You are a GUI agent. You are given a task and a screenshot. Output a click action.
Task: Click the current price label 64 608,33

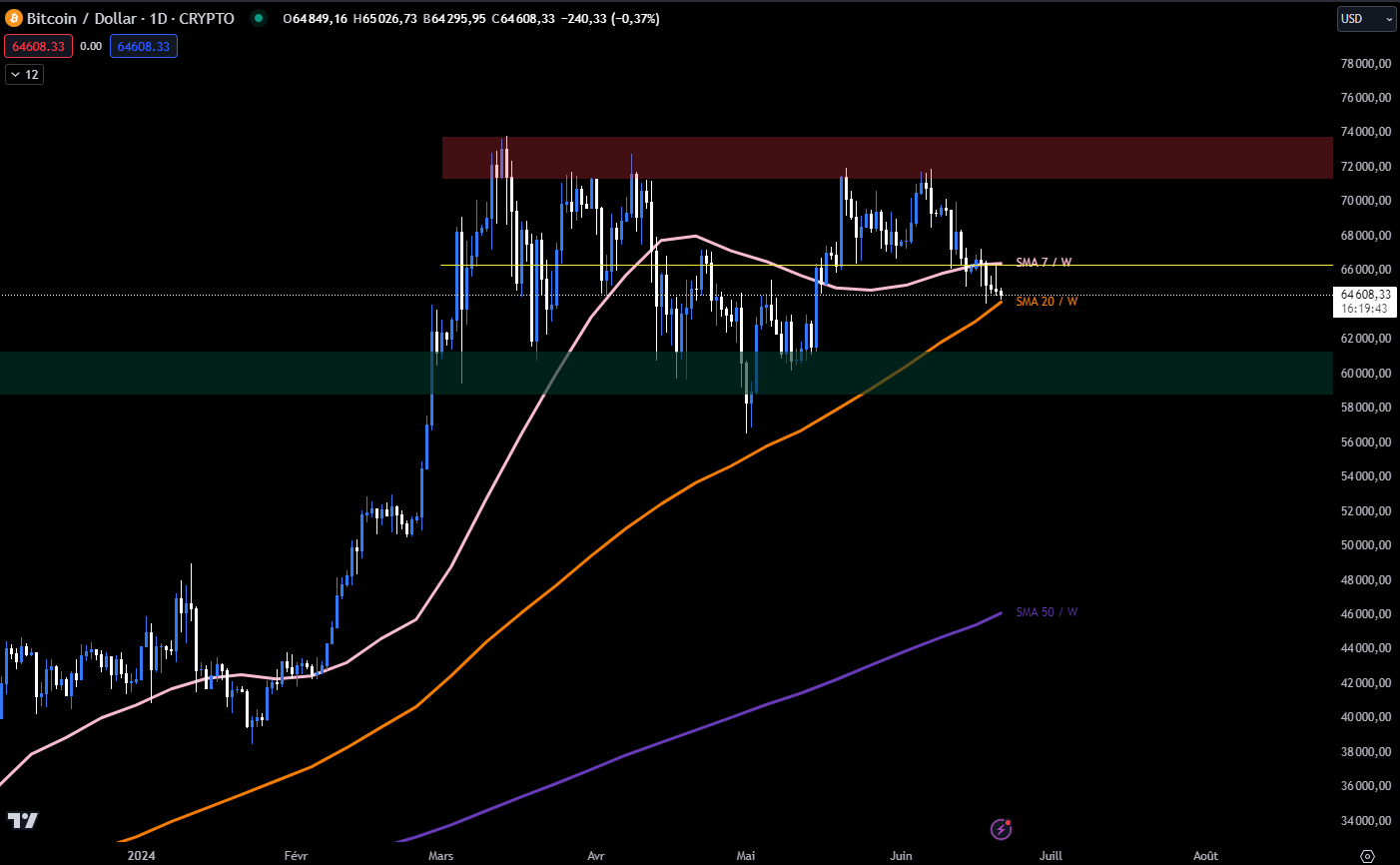click(1365, 295)
